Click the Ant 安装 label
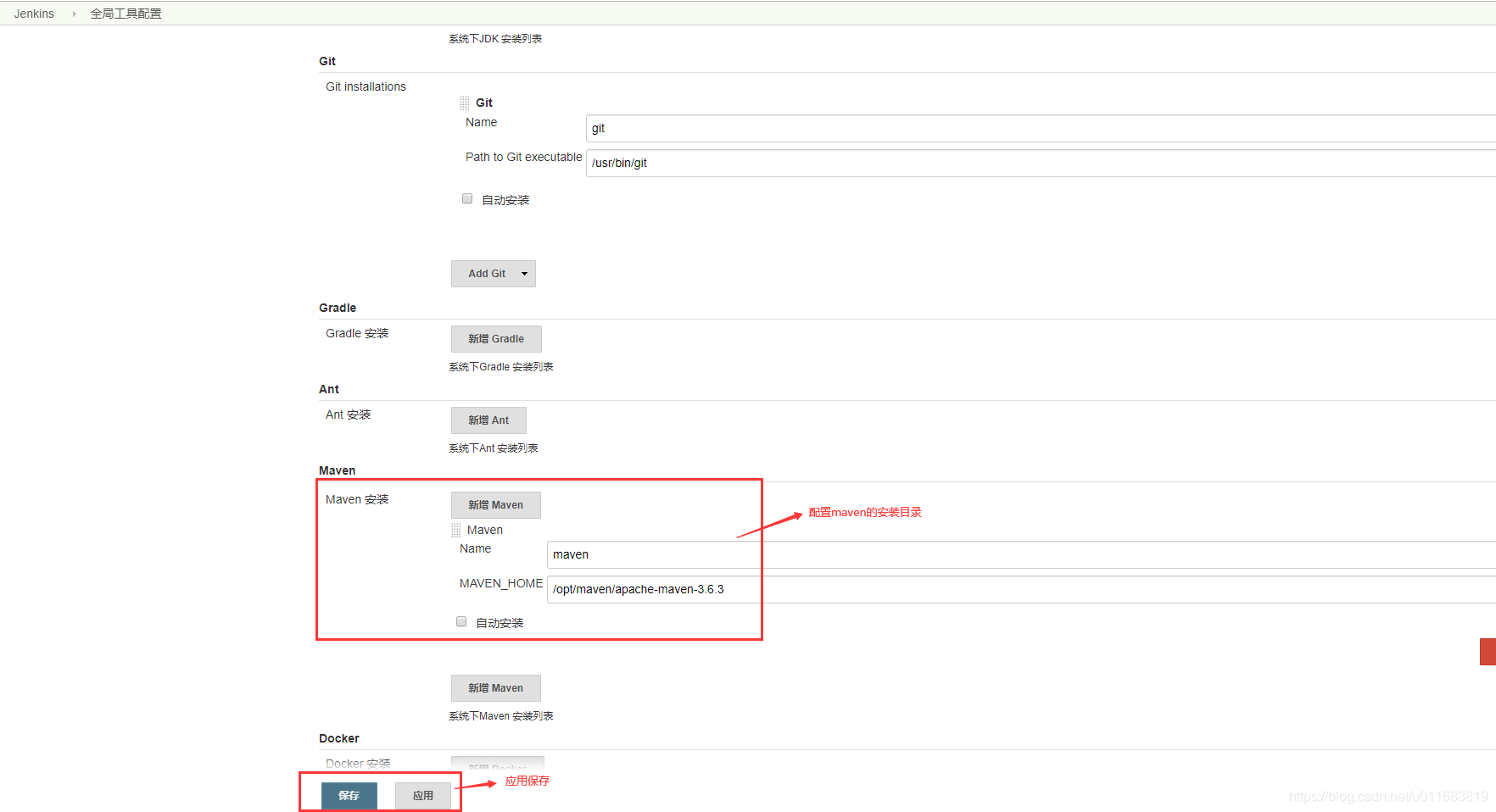 coord(349,414)
